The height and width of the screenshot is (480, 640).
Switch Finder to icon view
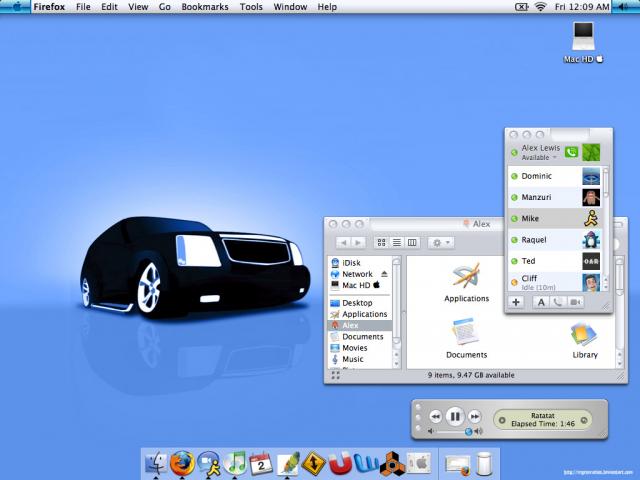coord(382,242)
